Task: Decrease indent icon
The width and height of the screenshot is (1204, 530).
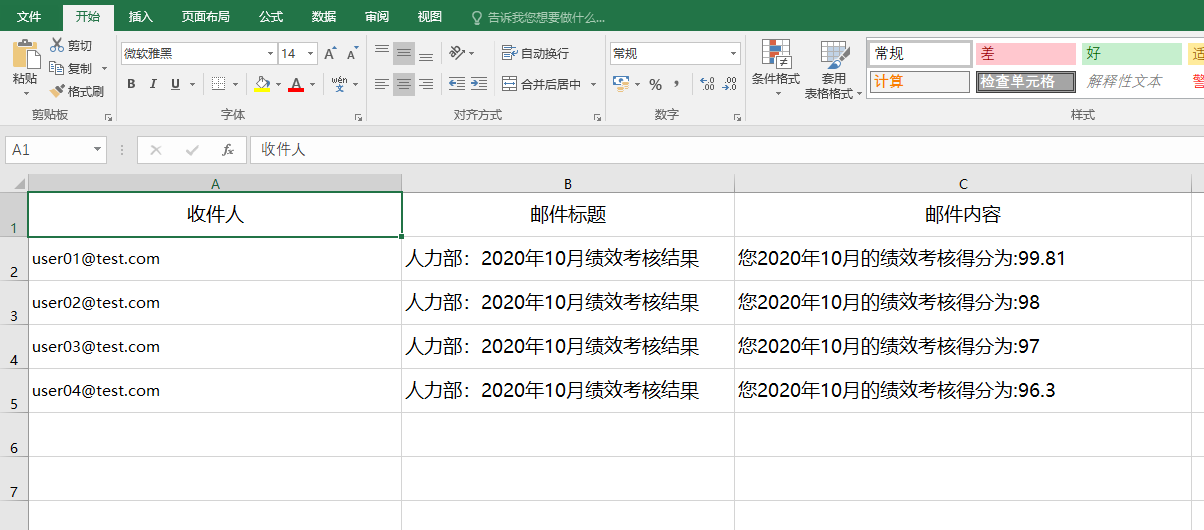Action: [x=457, y=84]
